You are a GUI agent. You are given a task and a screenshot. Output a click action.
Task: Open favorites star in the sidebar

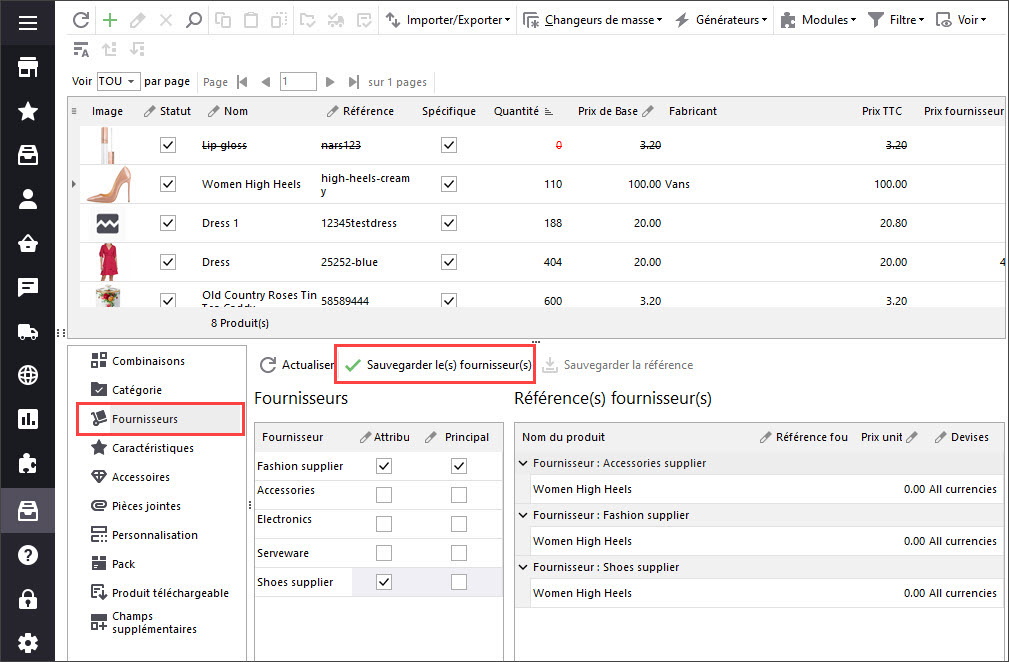click(28, 111)
